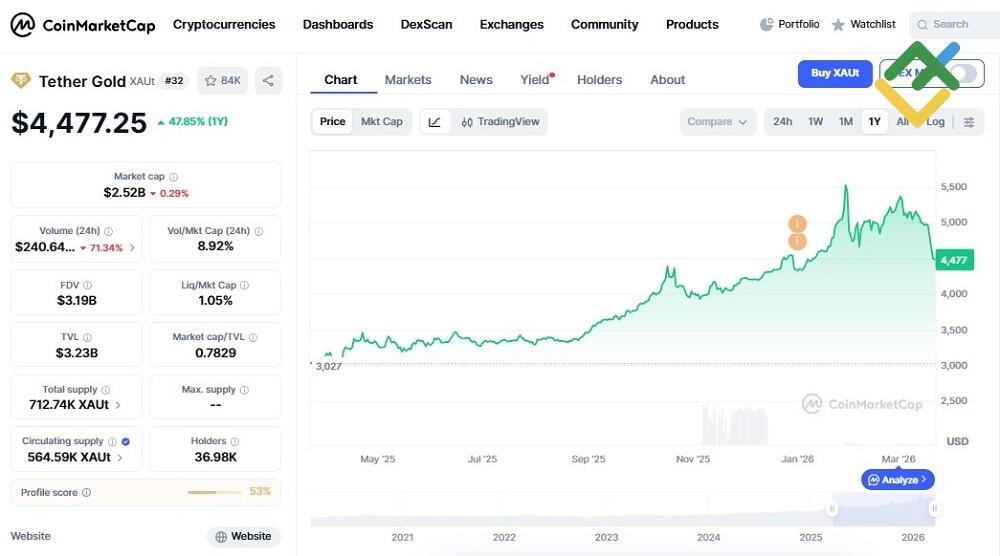Viewport: 1000px width, 556px height.
Task: Click upper orange event marker on chart
Action: [797, 223]
